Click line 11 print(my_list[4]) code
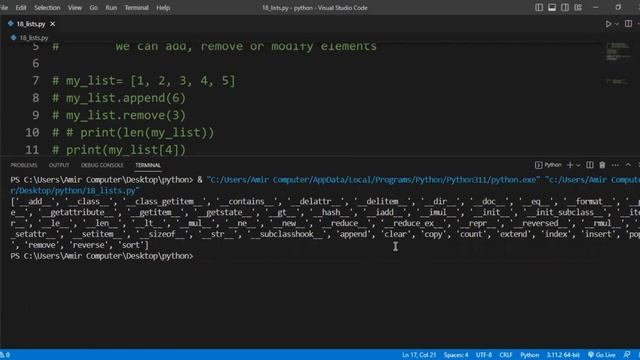The image size is (640, 360). tap(119, 149)
